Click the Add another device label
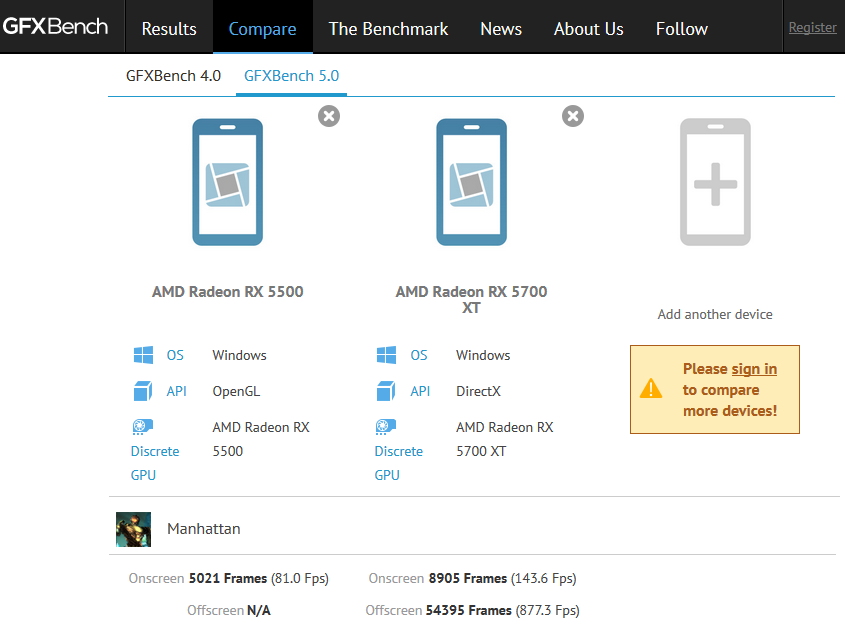The width and height of the screenshot is (845, 628). pyautogui.click(x=715, y=314)
